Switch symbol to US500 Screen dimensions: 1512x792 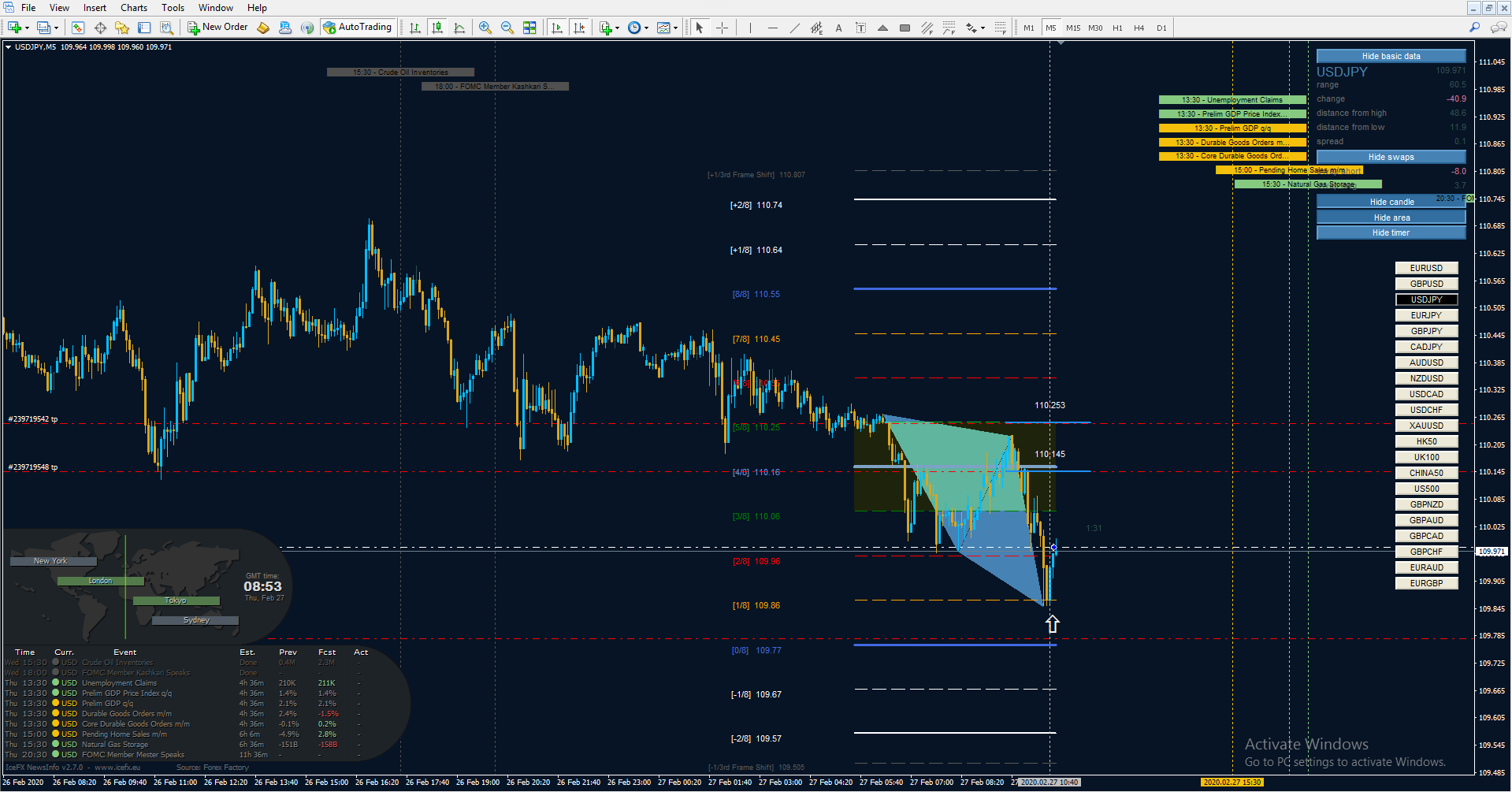(1426, 489)
